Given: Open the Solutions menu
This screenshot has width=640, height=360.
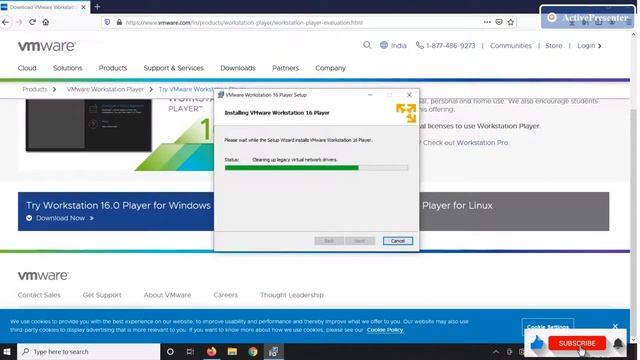Looking at the screenshot, I should pyautogui.click(x=67, y=68).
